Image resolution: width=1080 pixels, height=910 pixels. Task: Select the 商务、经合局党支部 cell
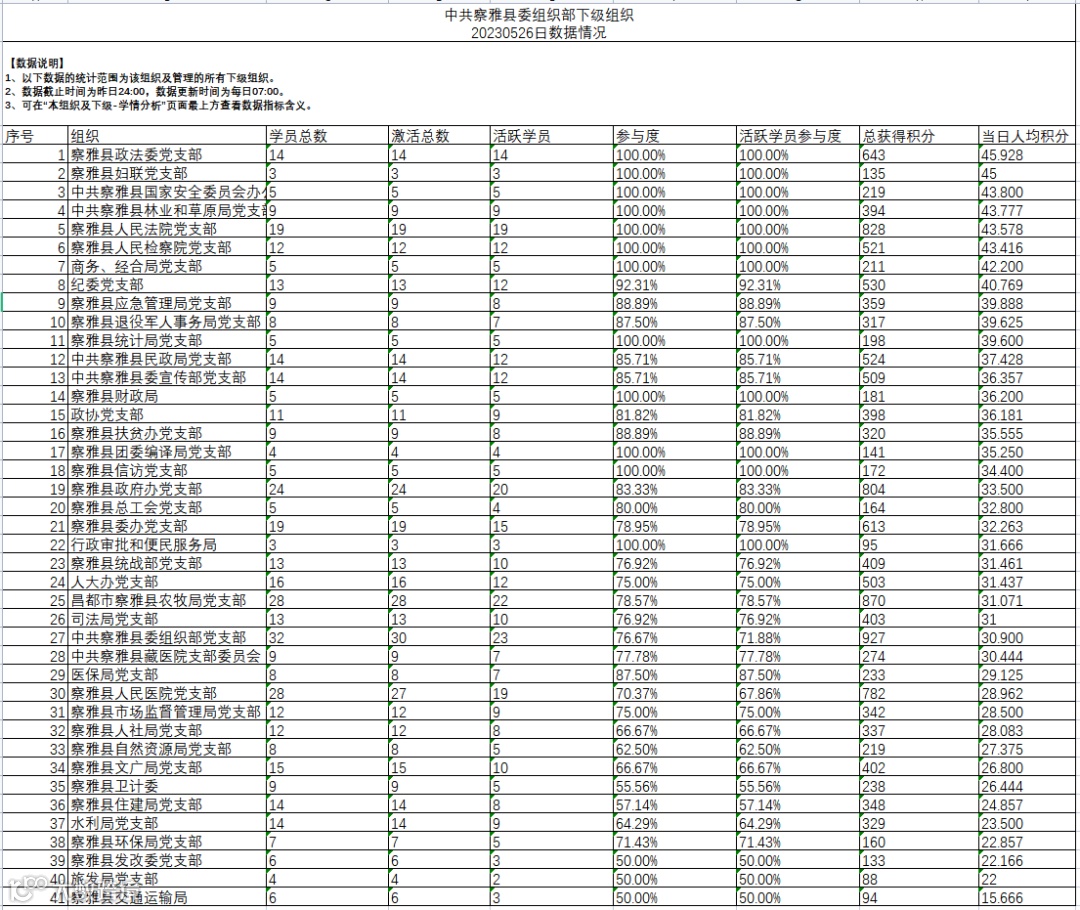167,266
